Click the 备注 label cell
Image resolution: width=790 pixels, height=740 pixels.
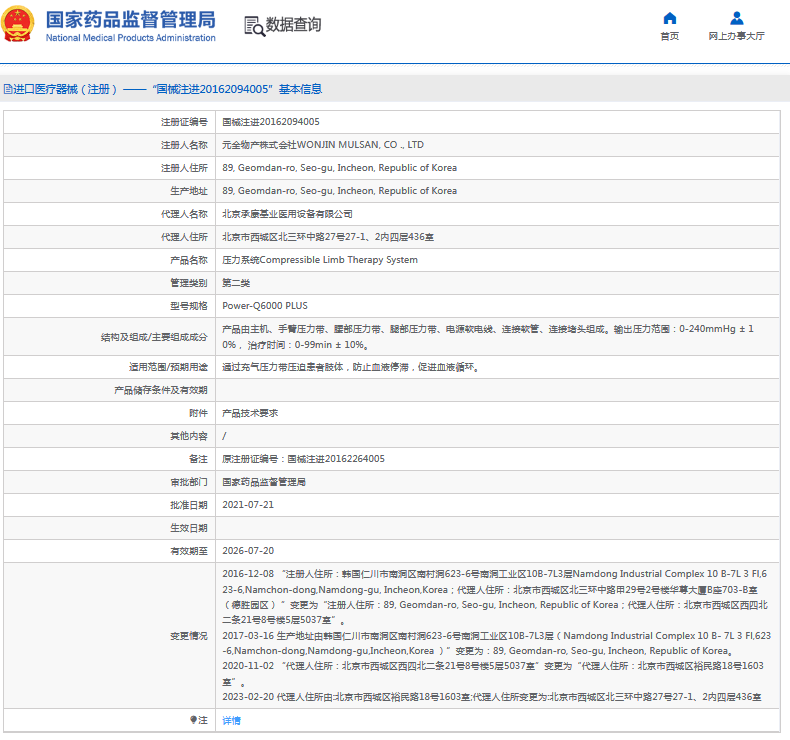pos(109,459)
